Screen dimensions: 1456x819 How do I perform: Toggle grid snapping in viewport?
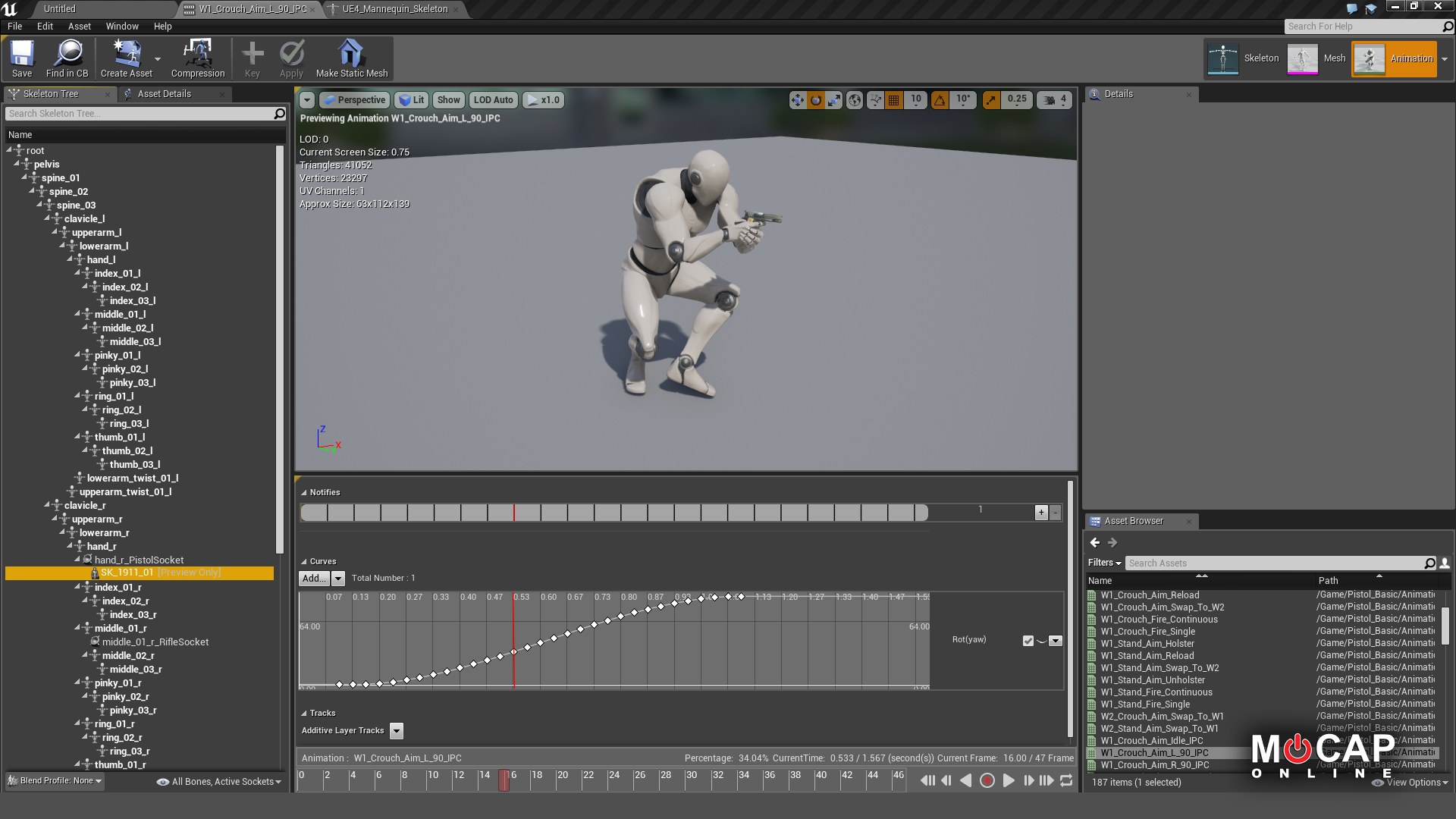[x=894, y=100]
